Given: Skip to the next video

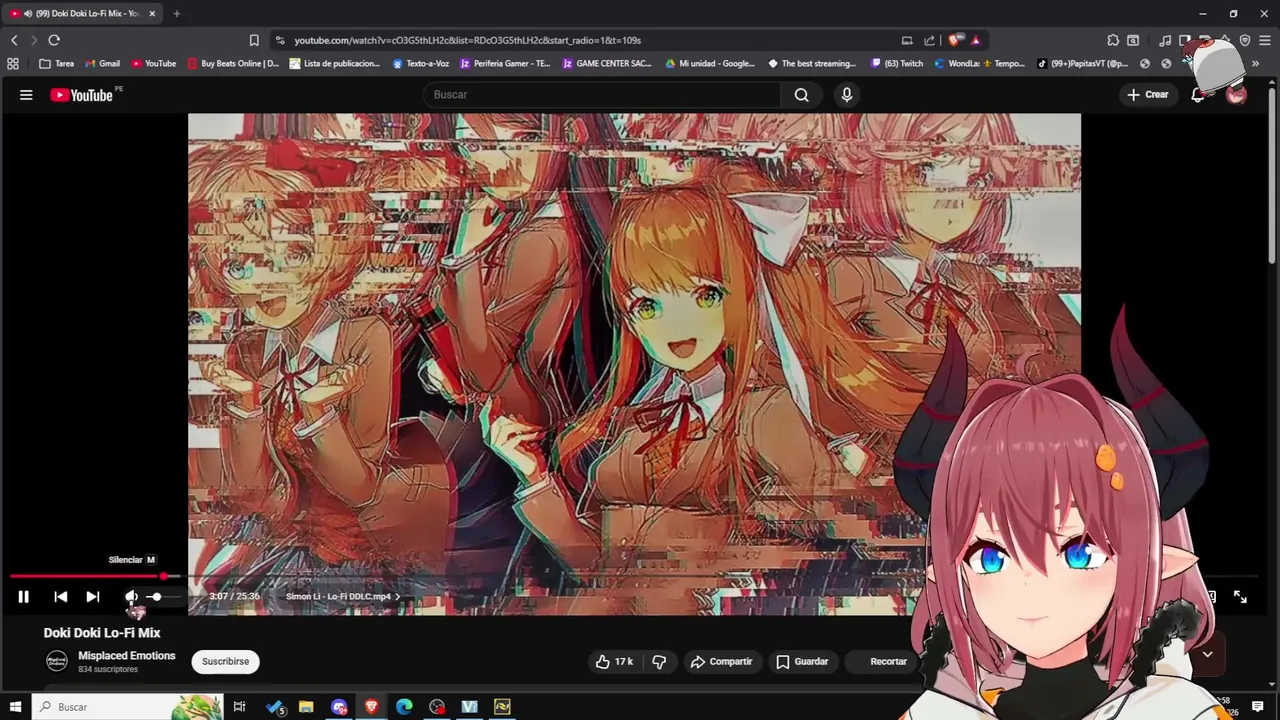Looking at the screenshot, I should coord(92,597).
